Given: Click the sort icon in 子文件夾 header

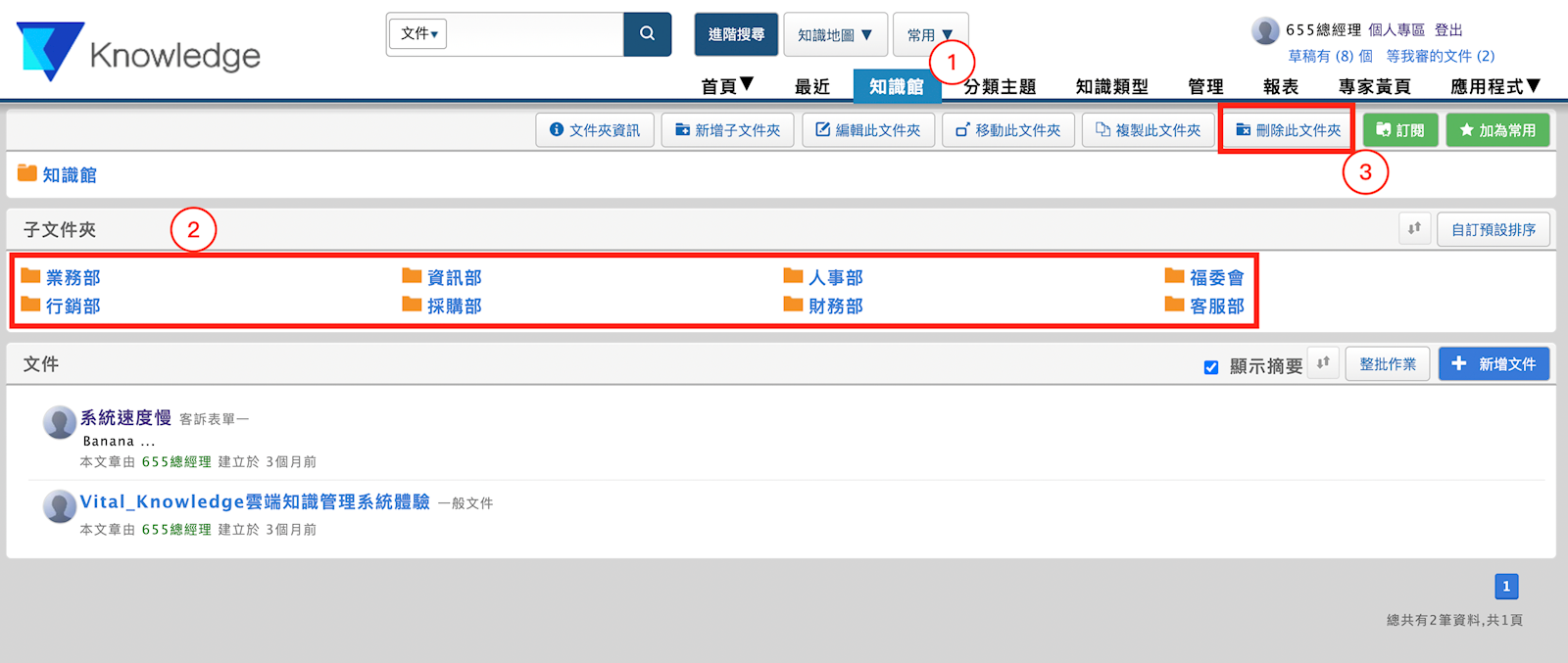Looking at the screenshot, I should pyautogui.click(x=1414, y=229).
